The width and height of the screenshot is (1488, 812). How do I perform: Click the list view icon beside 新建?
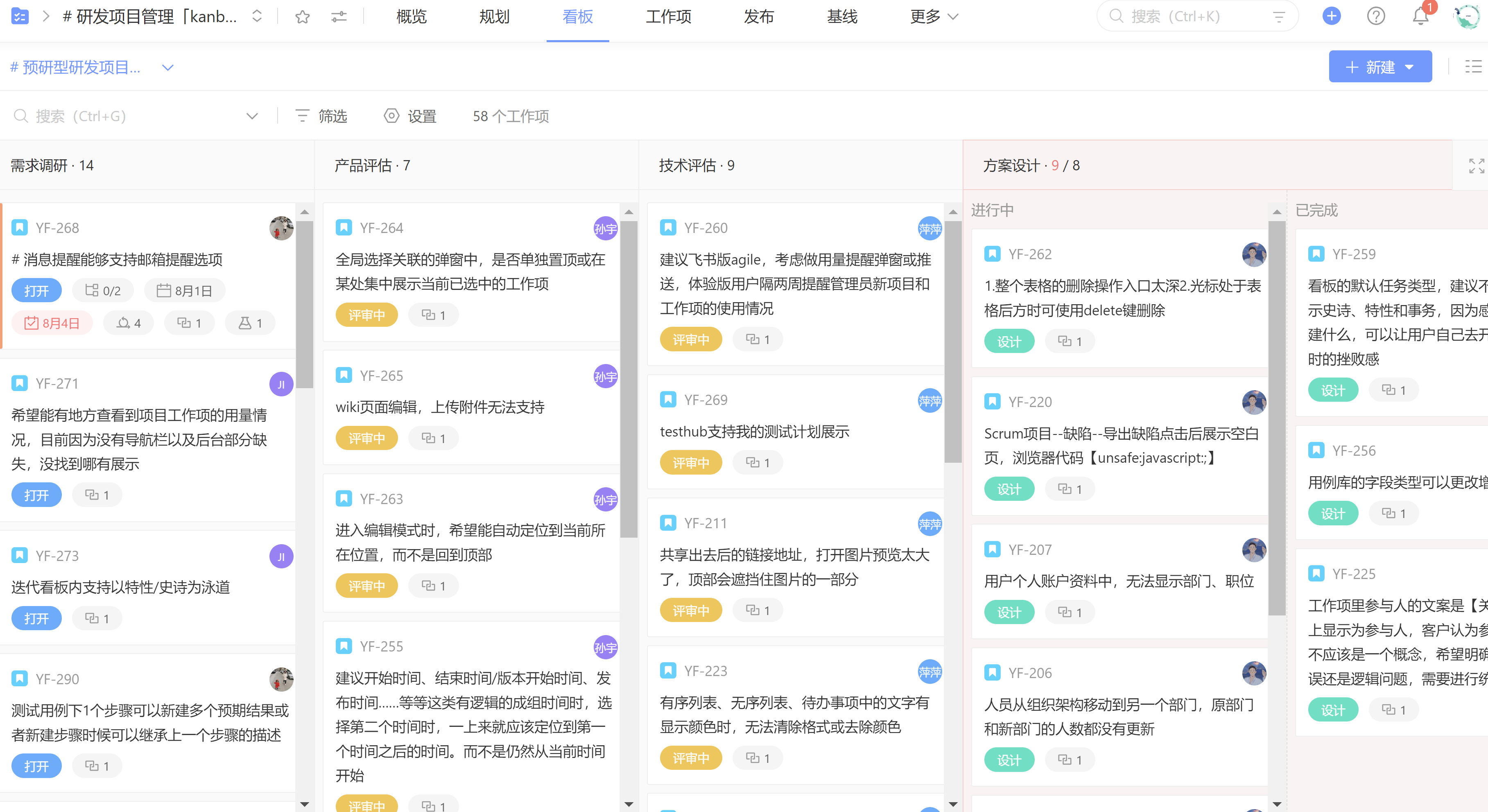(1473, 67)
